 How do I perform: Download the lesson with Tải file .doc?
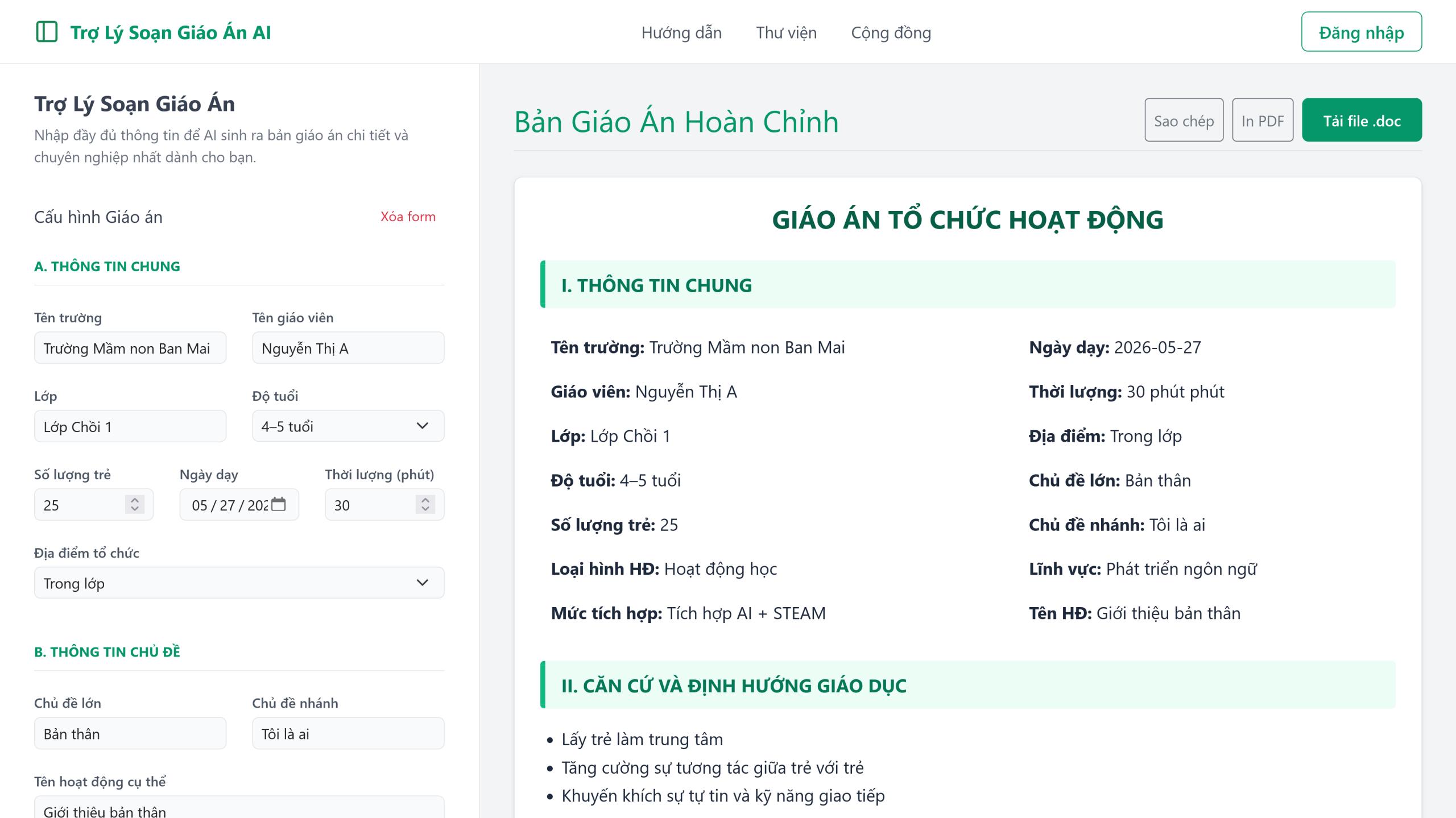pyautogui.click(x=1362, y=120)
